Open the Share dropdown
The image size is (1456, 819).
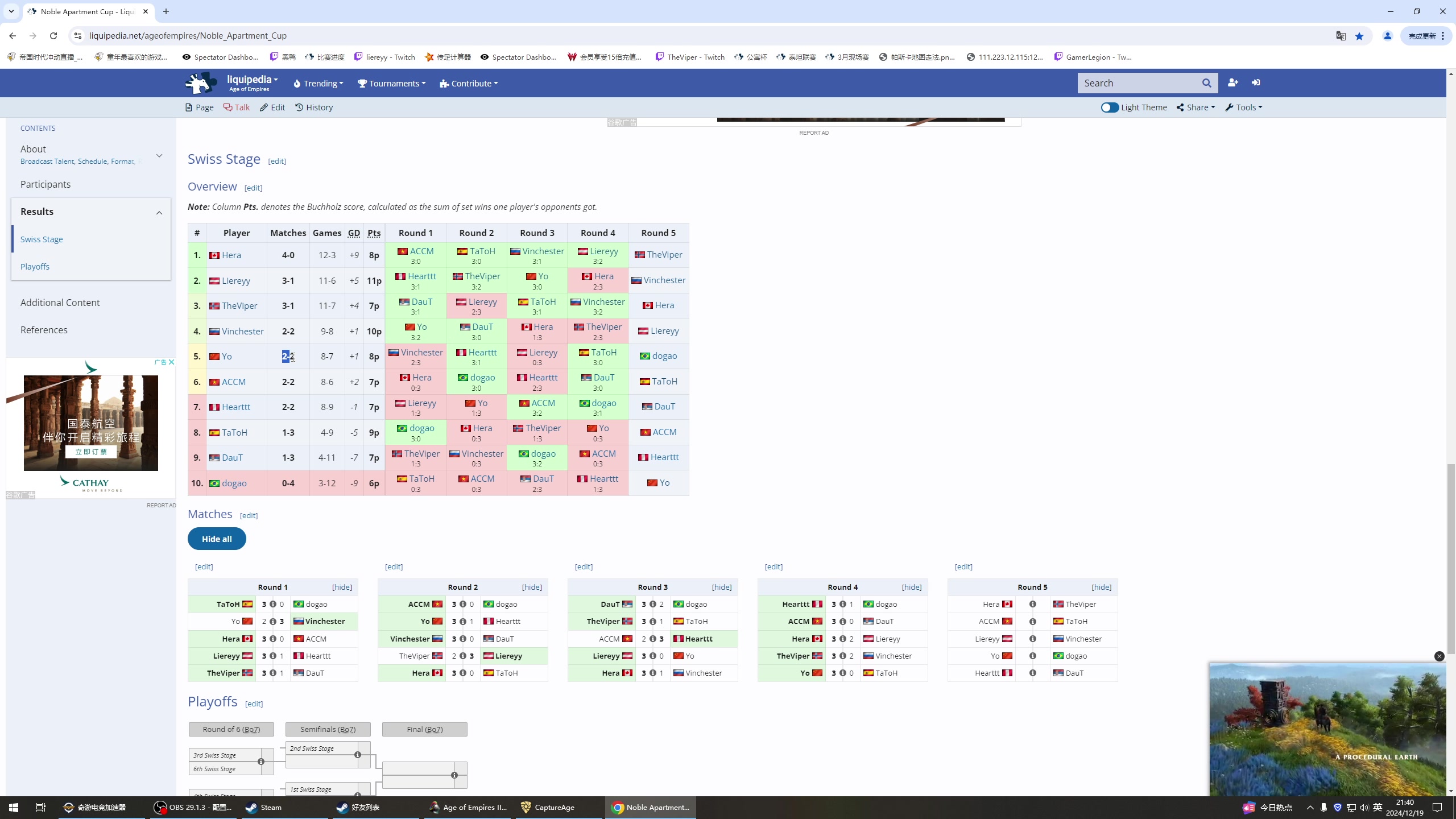click(x=1196, y=107)
